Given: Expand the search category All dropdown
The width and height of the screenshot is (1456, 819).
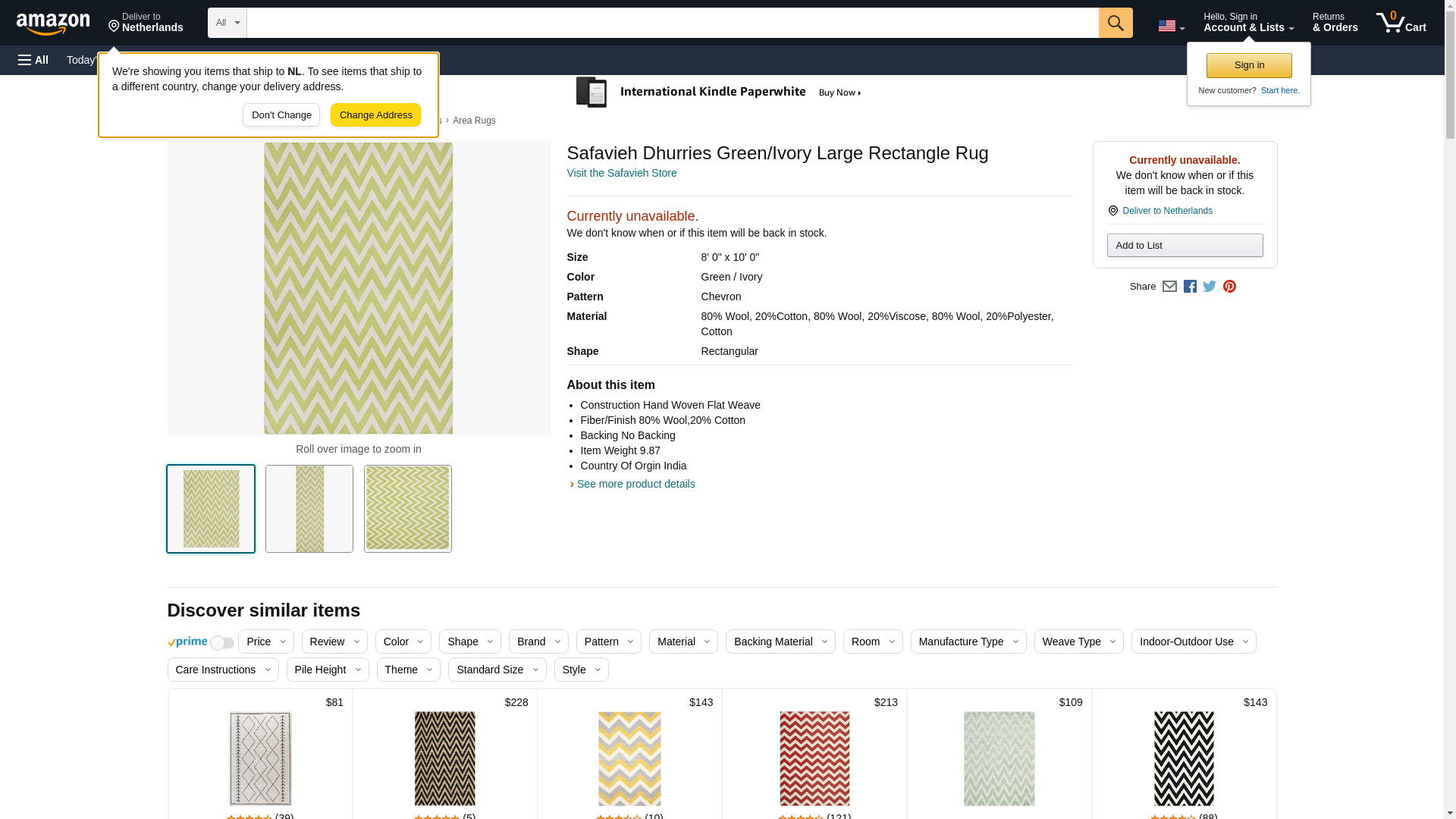Looking at the screenshot, I should [227, 23].
